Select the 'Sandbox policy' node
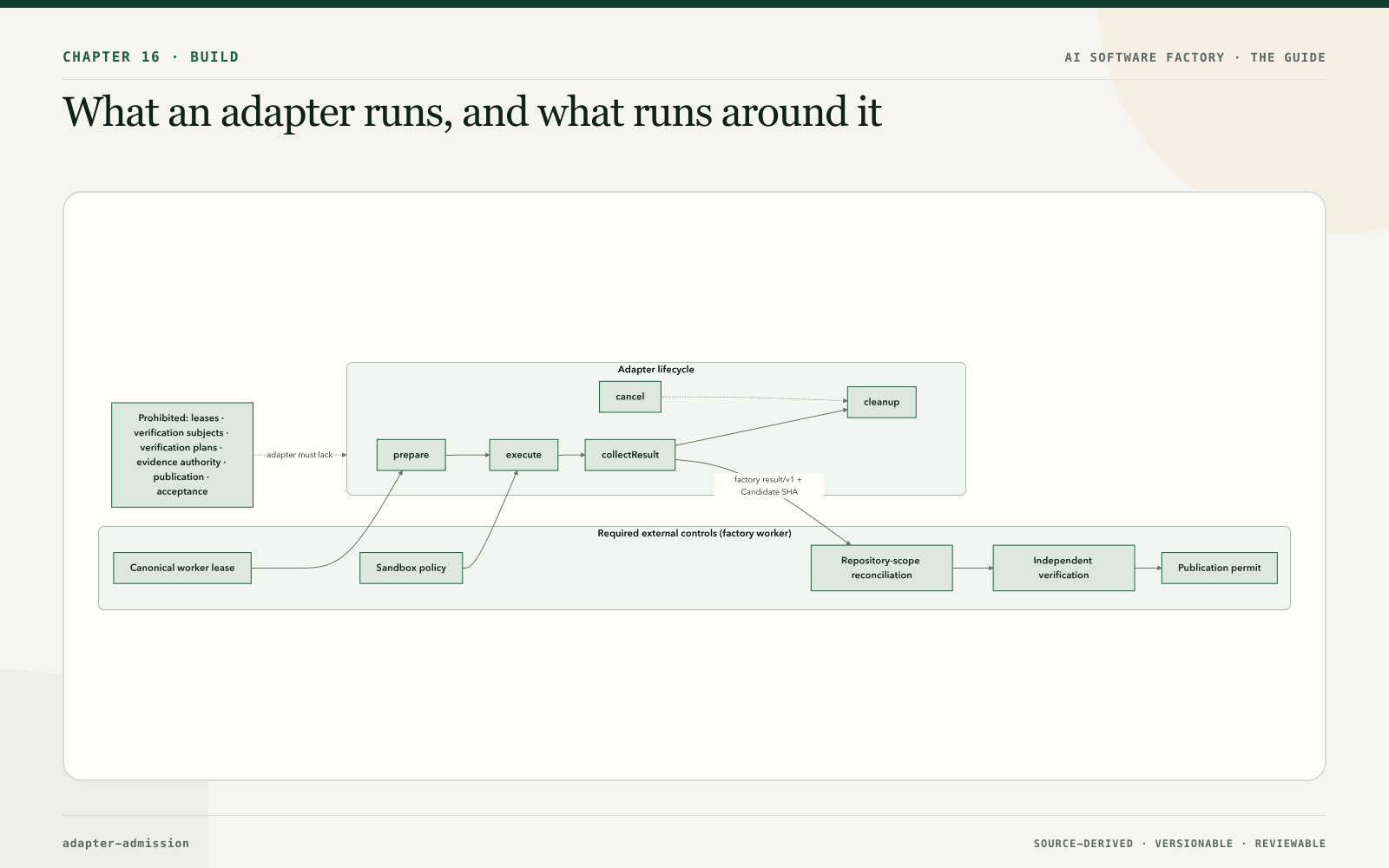 411,568
